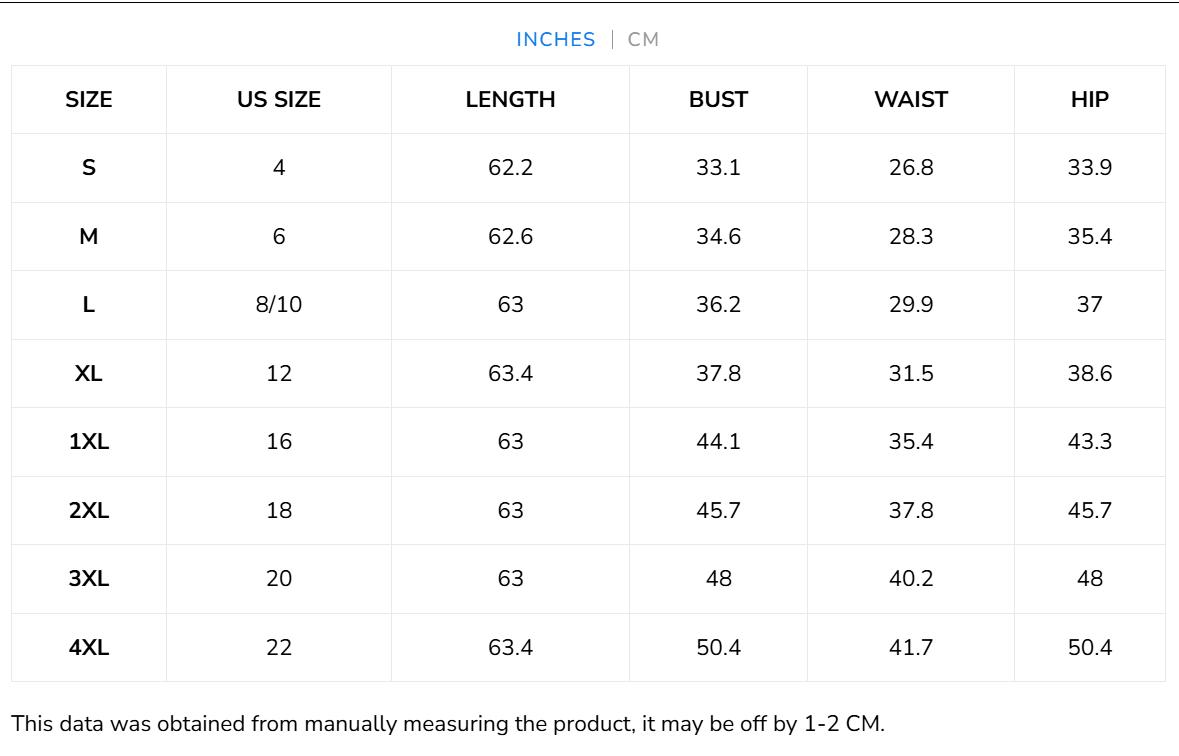Viewport: 1179px width, 756px height.
Task: Click the LENGTH column header
Action: coord(510,100)
